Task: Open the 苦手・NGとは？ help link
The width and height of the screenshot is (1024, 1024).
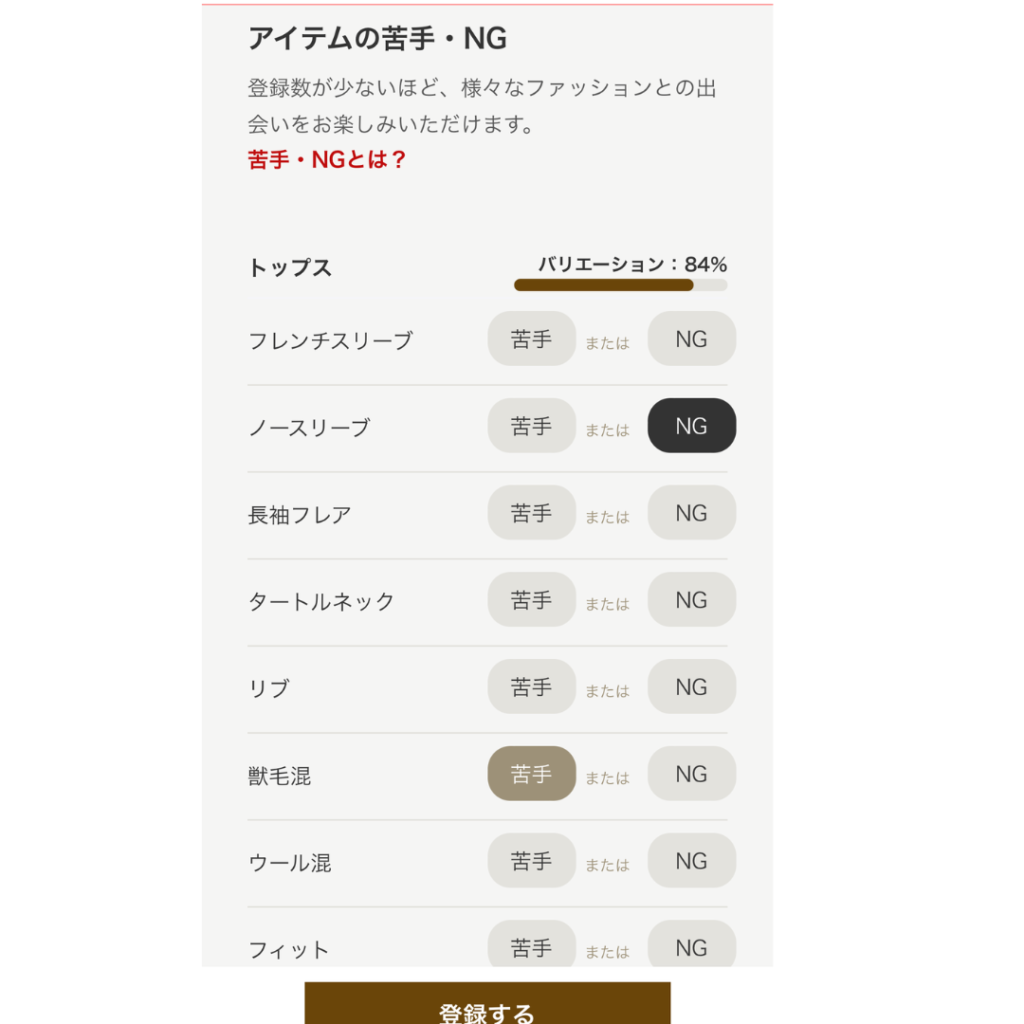Action: [x=327, y=160]
